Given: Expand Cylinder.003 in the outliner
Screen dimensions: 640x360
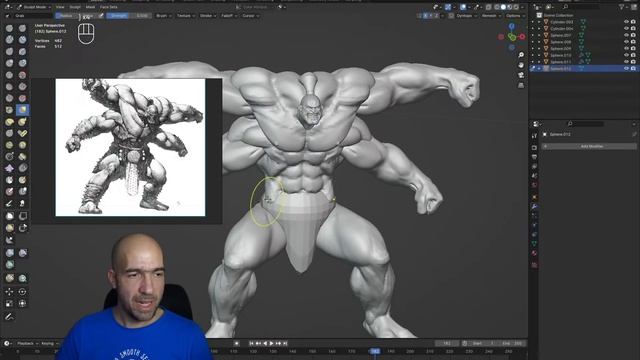Looking at the screenshot, I should pyautogui.click(x=539, y=22).
